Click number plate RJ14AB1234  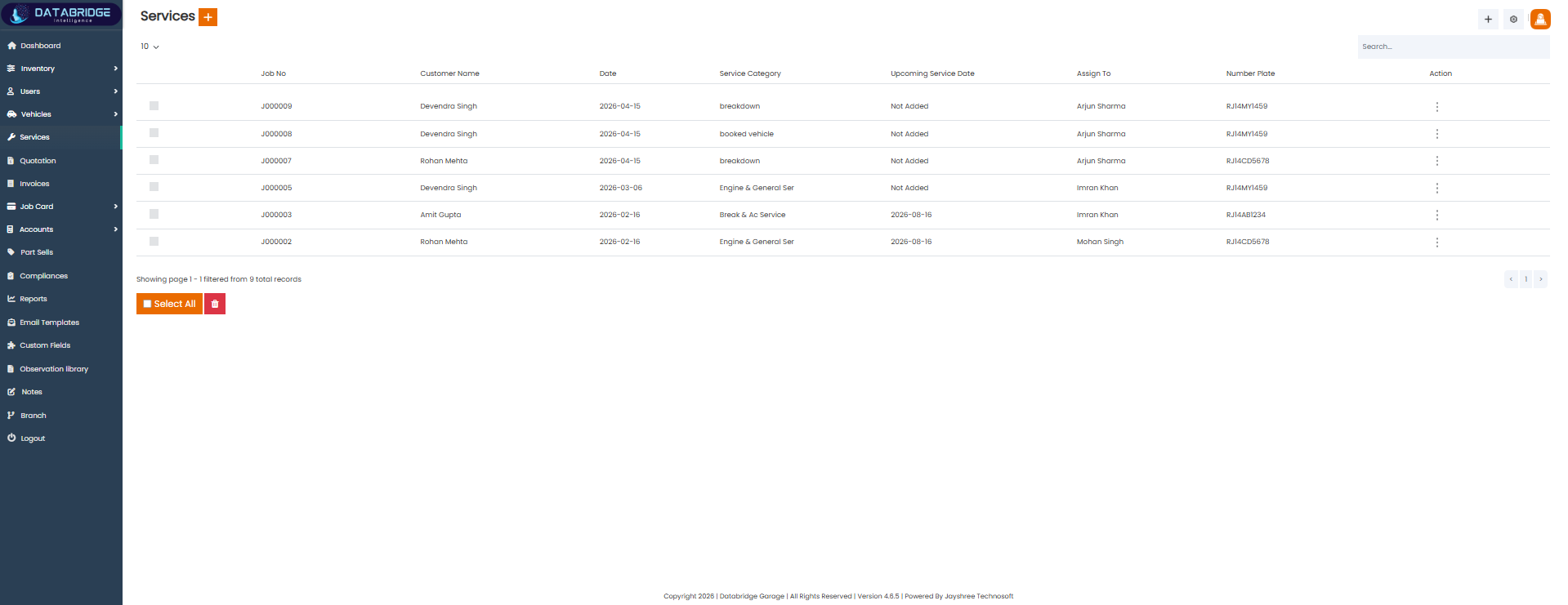click(x=1245, y=215)
